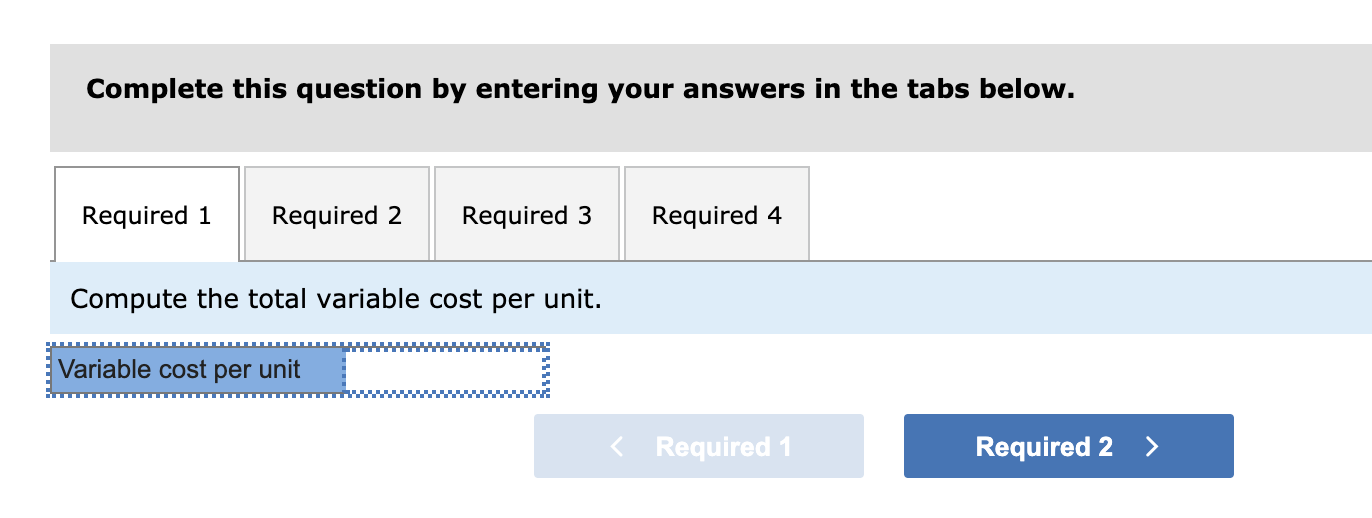Screen dimensions: 1372x518
Task: Open the Required 2 tab
Action: pyautogui.click(x=337, y=215)
